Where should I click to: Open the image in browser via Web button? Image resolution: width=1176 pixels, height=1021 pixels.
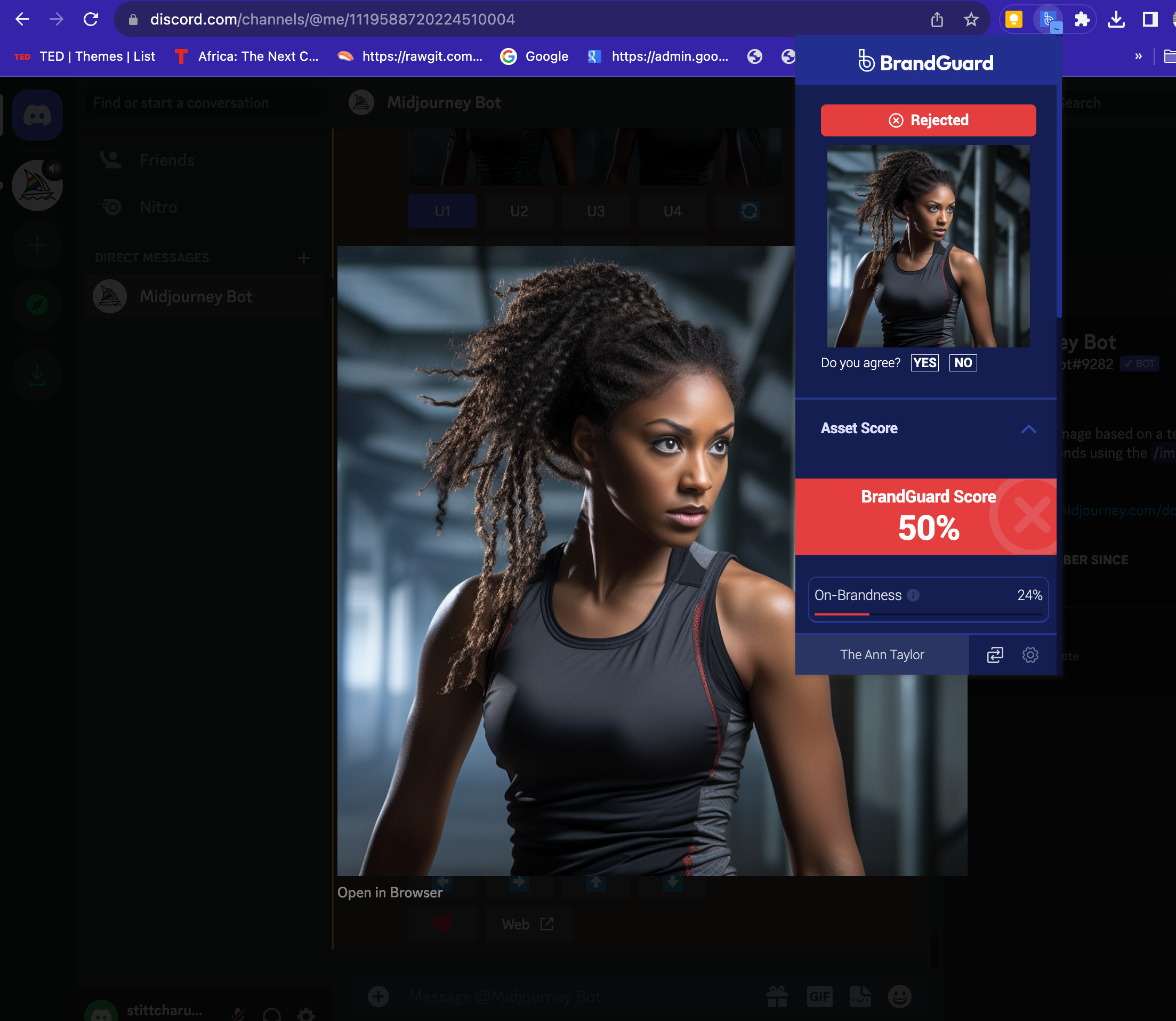[x=528, y=924]
